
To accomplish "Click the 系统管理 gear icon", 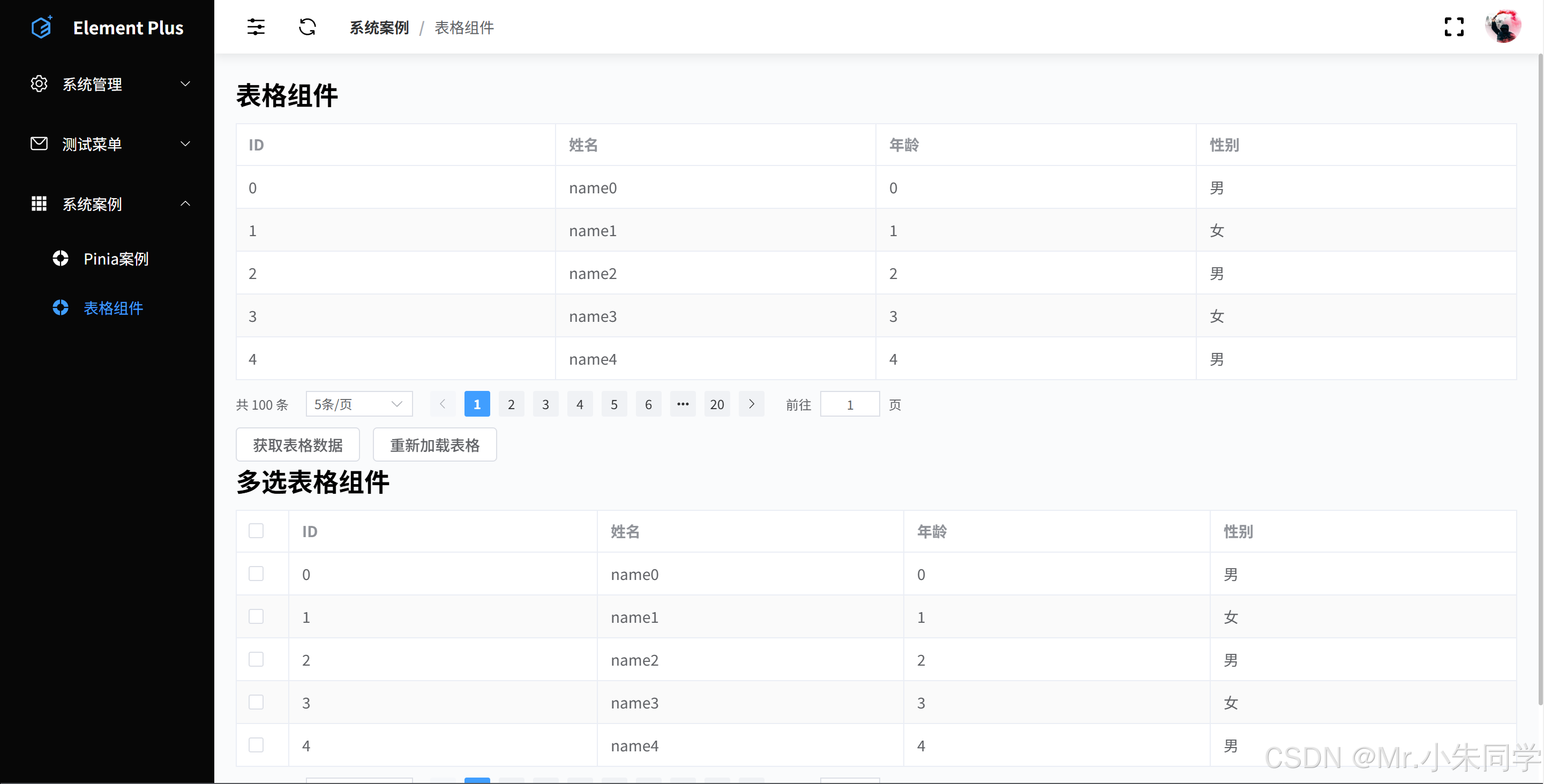I will (39, 84).
